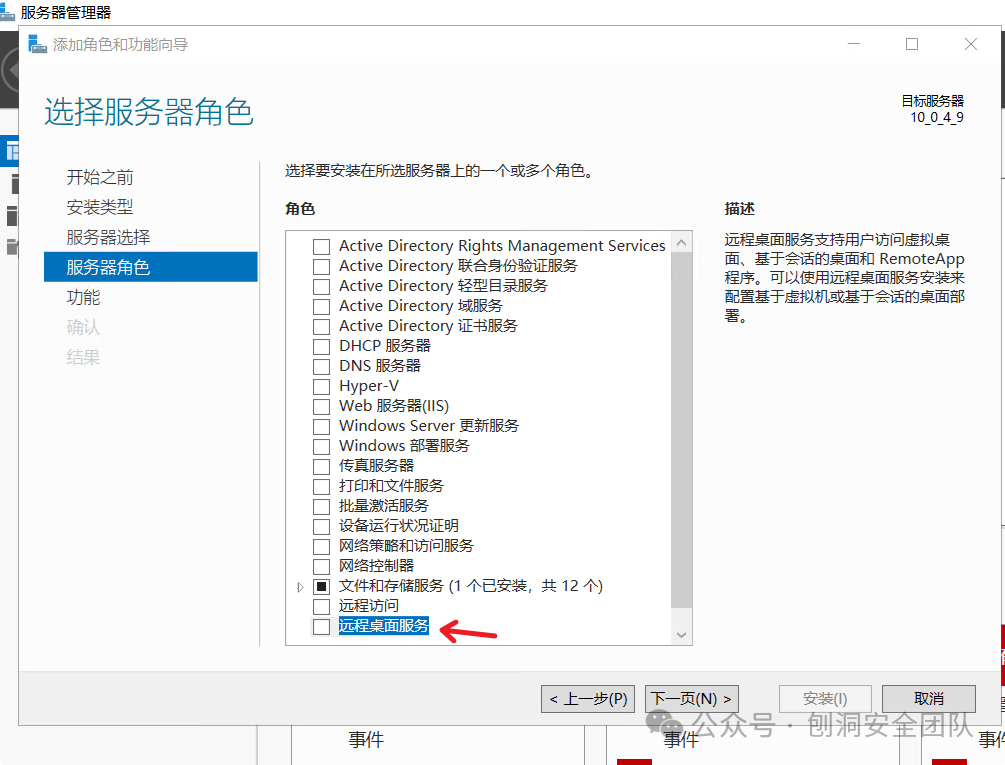The image size is (1005, 765).
Task: Click the roles list scroll-down arrow
Action: [x=681, y=634]
